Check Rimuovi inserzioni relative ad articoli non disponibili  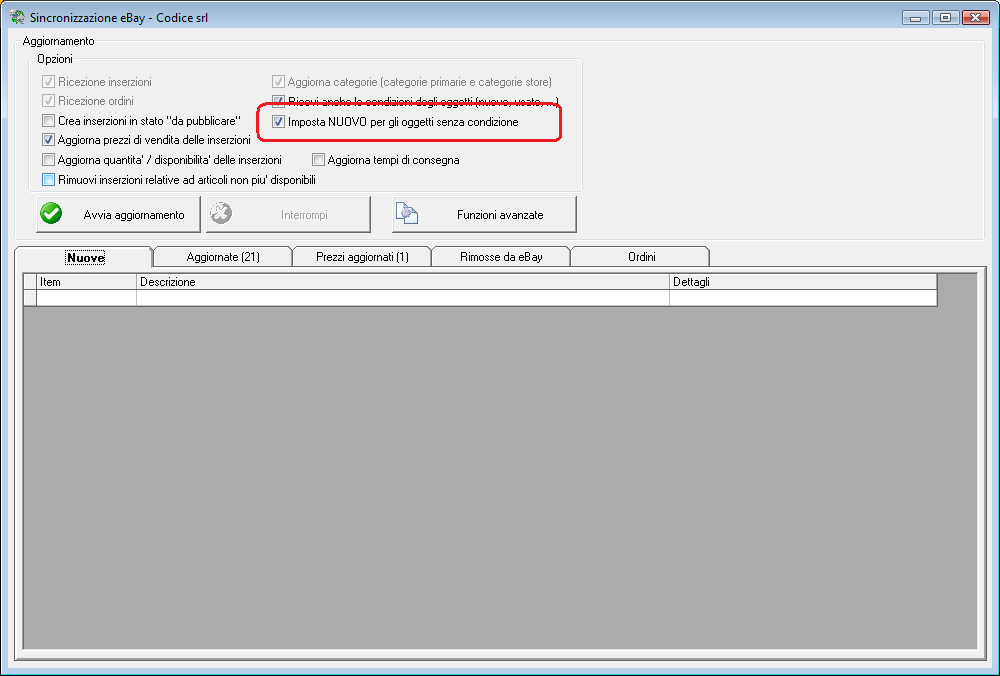(48, 180)
